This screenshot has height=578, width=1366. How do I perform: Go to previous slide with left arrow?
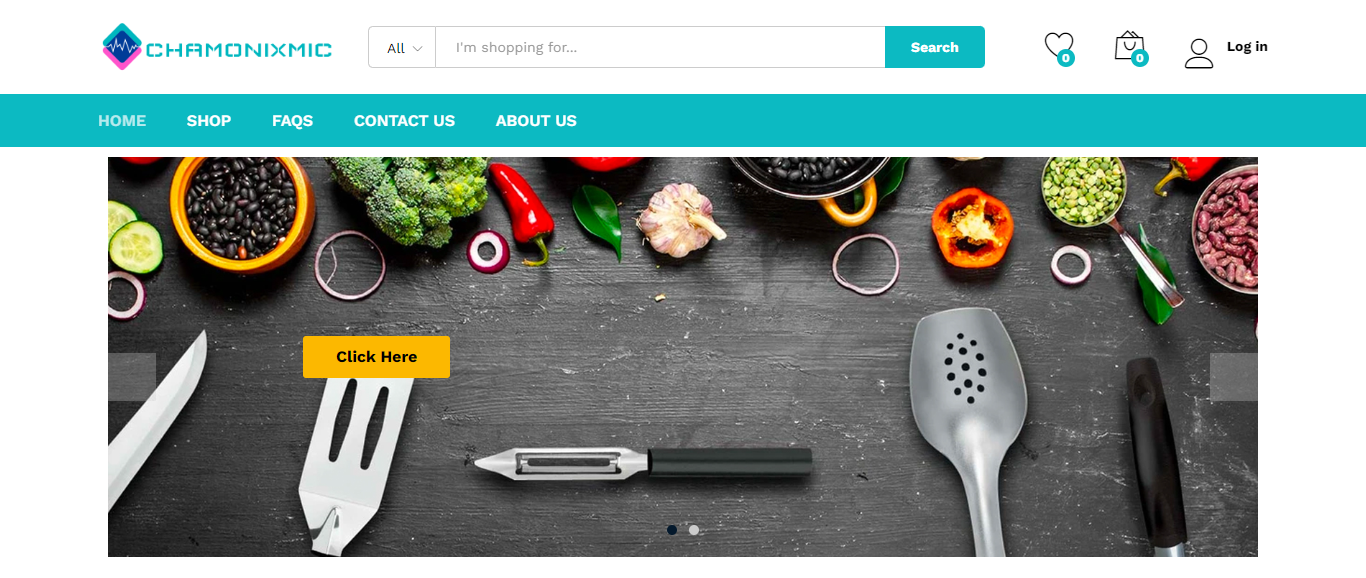[132, 377]
